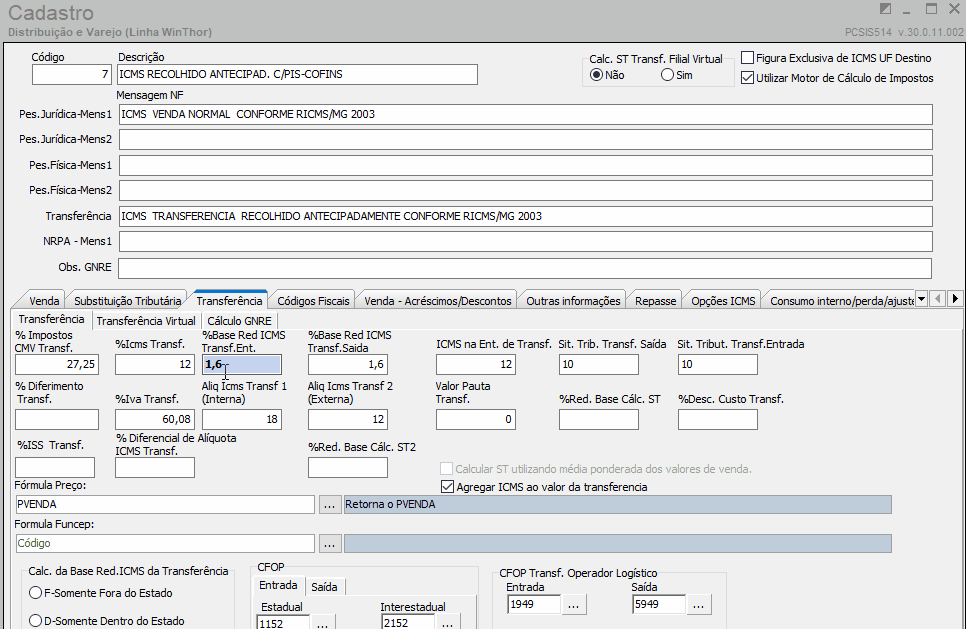Switch to the Venda tab
This screenshot has height=629, width=966.
(x=44, y=301)
